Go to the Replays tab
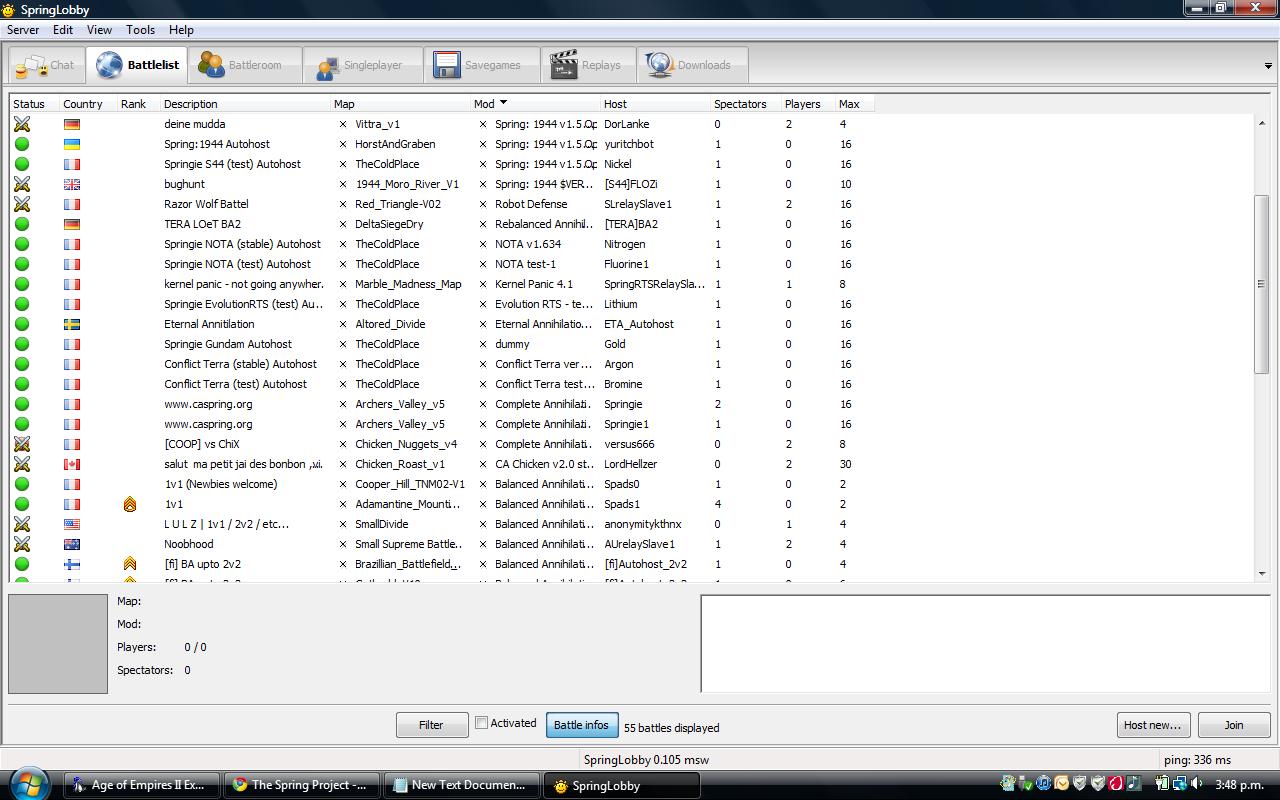 pyautogui.click(x=588, y=66)
